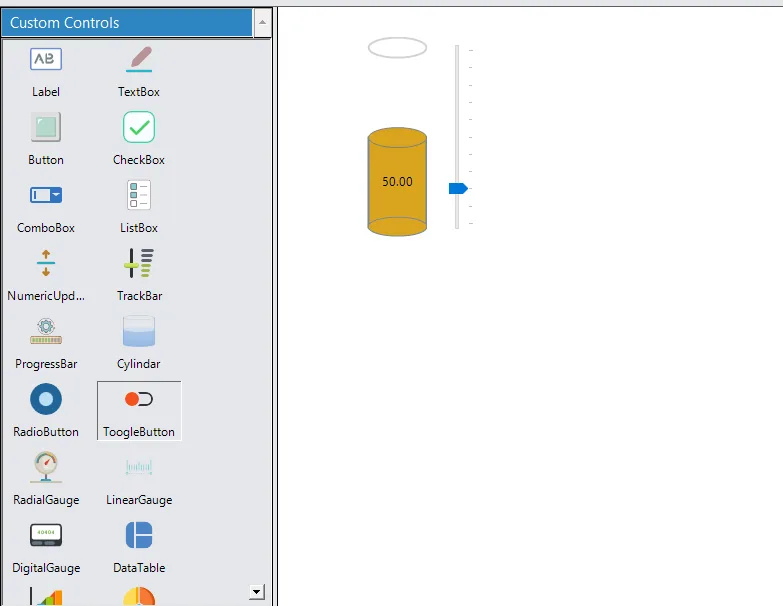Select the ComboBox control in toolbox
Viewport: 783px width, 606px height.
(x=46, y=206)
